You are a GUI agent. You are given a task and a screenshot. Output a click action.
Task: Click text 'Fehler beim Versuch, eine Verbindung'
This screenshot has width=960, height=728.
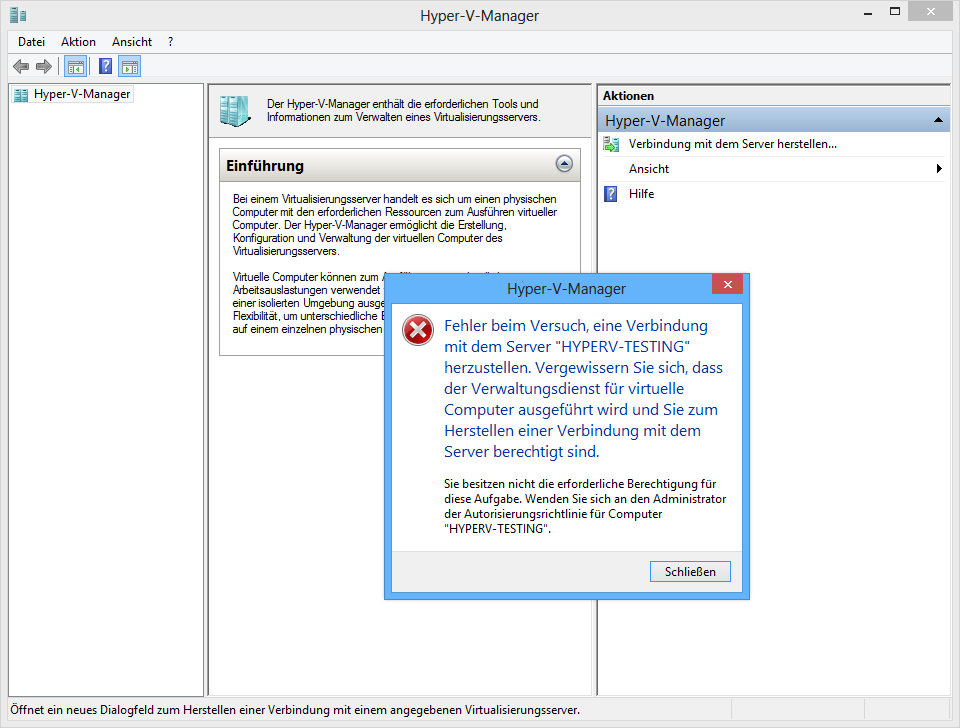tap(576, 326)
